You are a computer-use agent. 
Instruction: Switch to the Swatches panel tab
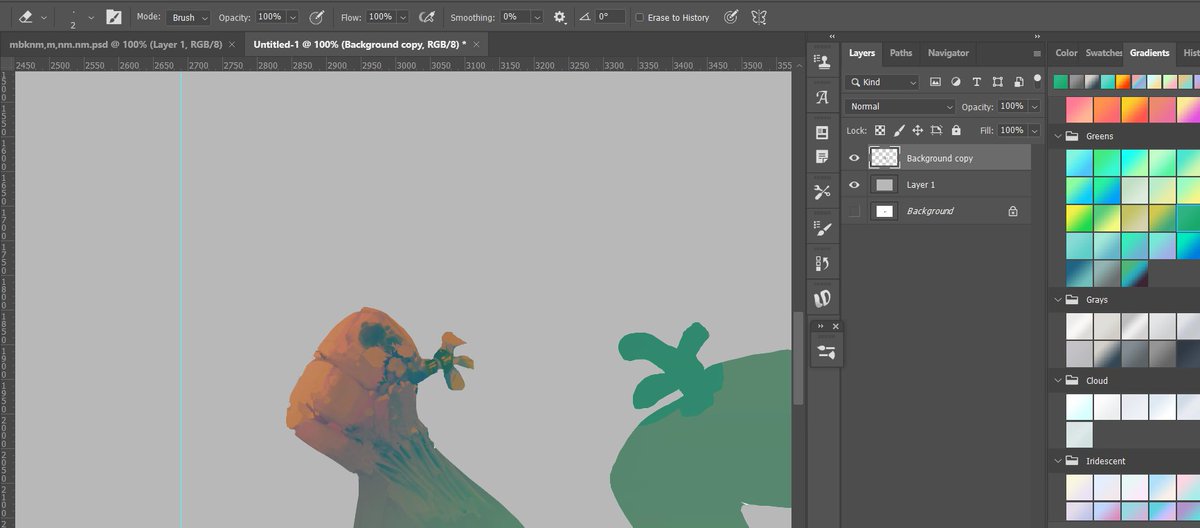click(x=1104, y=53)
